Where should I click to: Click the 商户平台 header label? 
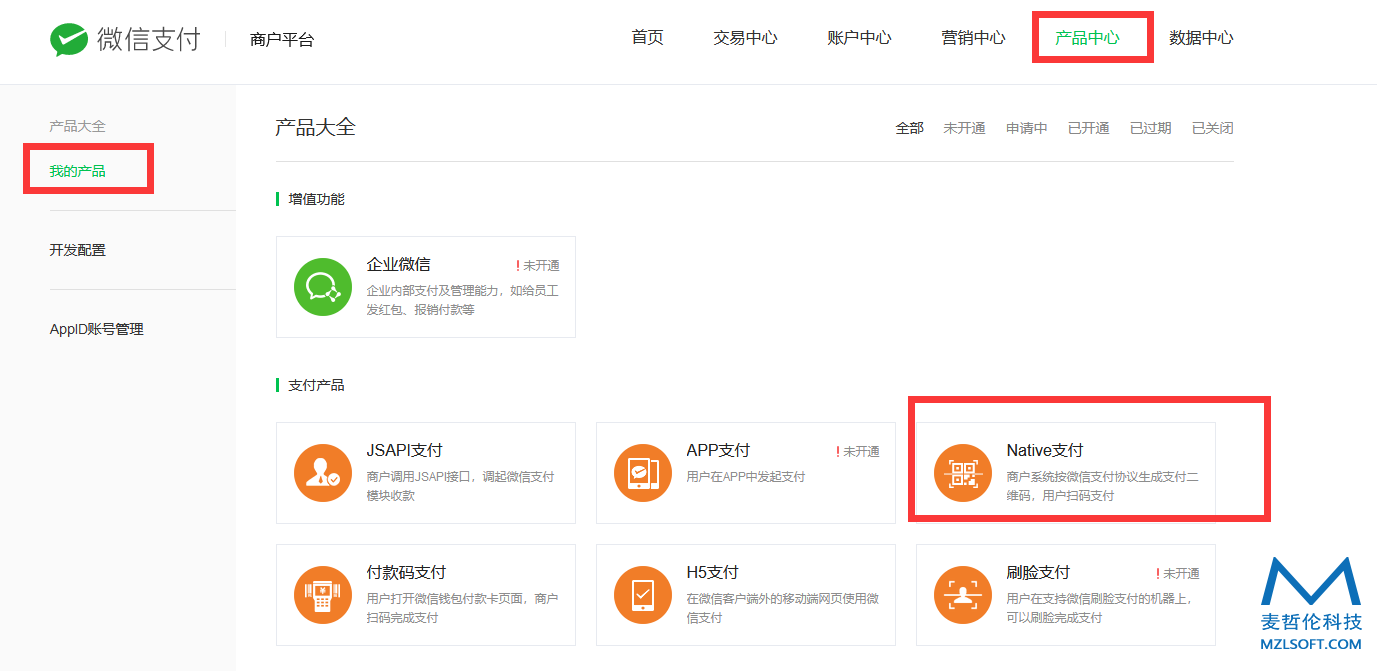[x=282, y=40]
